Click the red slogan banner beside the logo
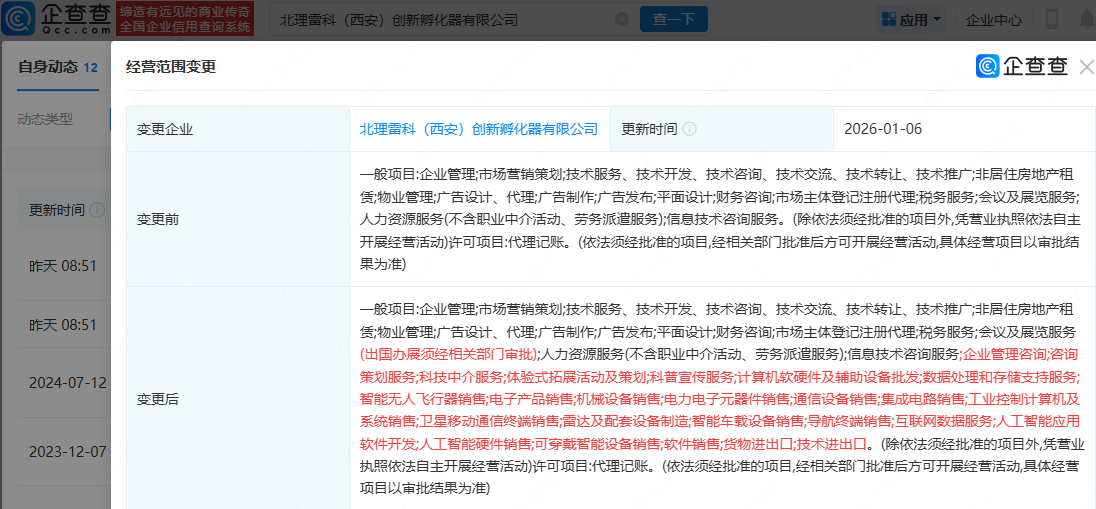1096x509 pixels. pos(184,19)
